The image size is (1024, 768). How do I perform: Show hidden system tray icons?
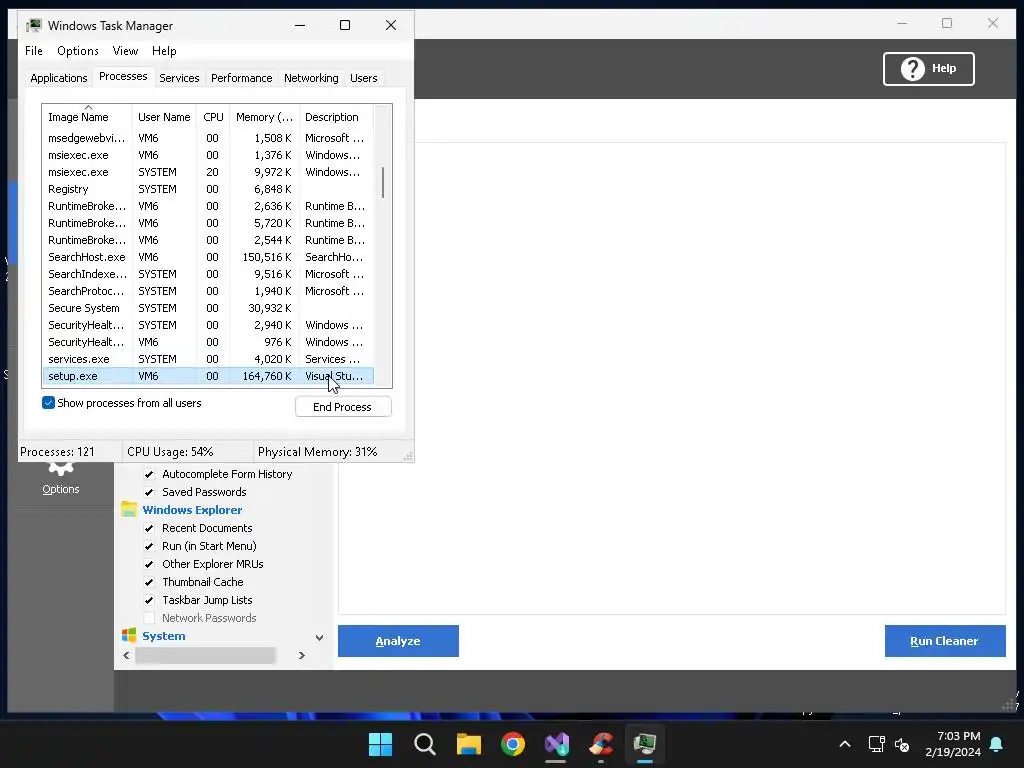pos(844,744)
